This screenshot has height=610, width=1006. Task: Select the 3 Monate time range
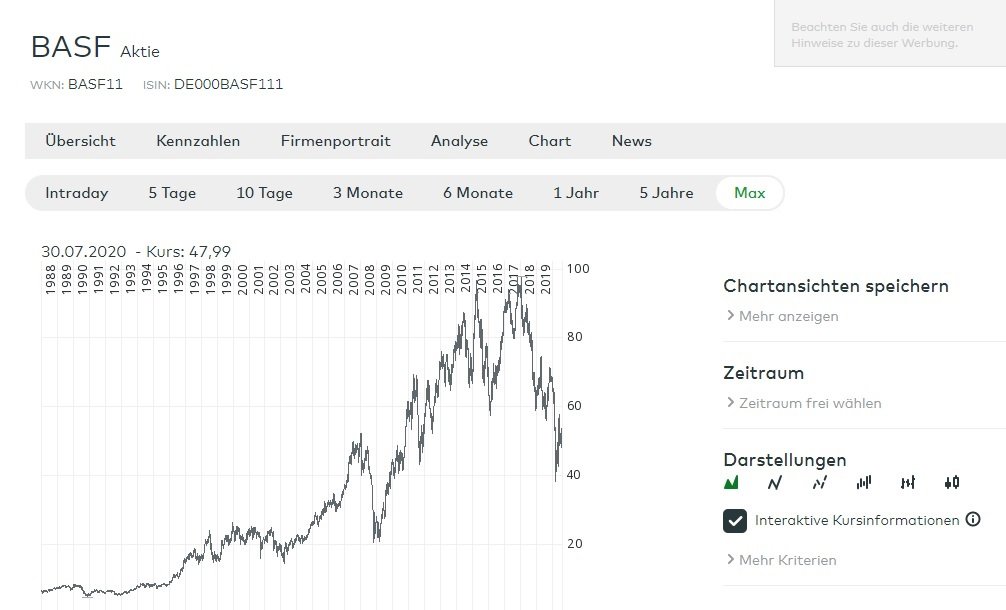pyautogui.click(x=368, y=193)
